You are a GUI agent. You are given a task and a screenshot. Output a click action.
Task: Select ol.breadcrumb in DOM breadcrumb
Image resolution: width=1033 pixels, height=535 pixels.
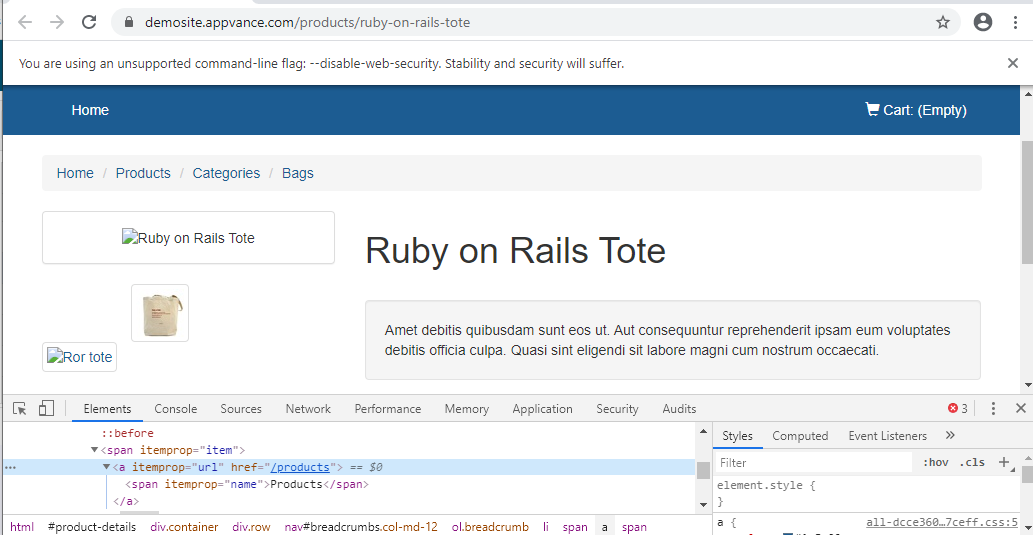point(490,527)
